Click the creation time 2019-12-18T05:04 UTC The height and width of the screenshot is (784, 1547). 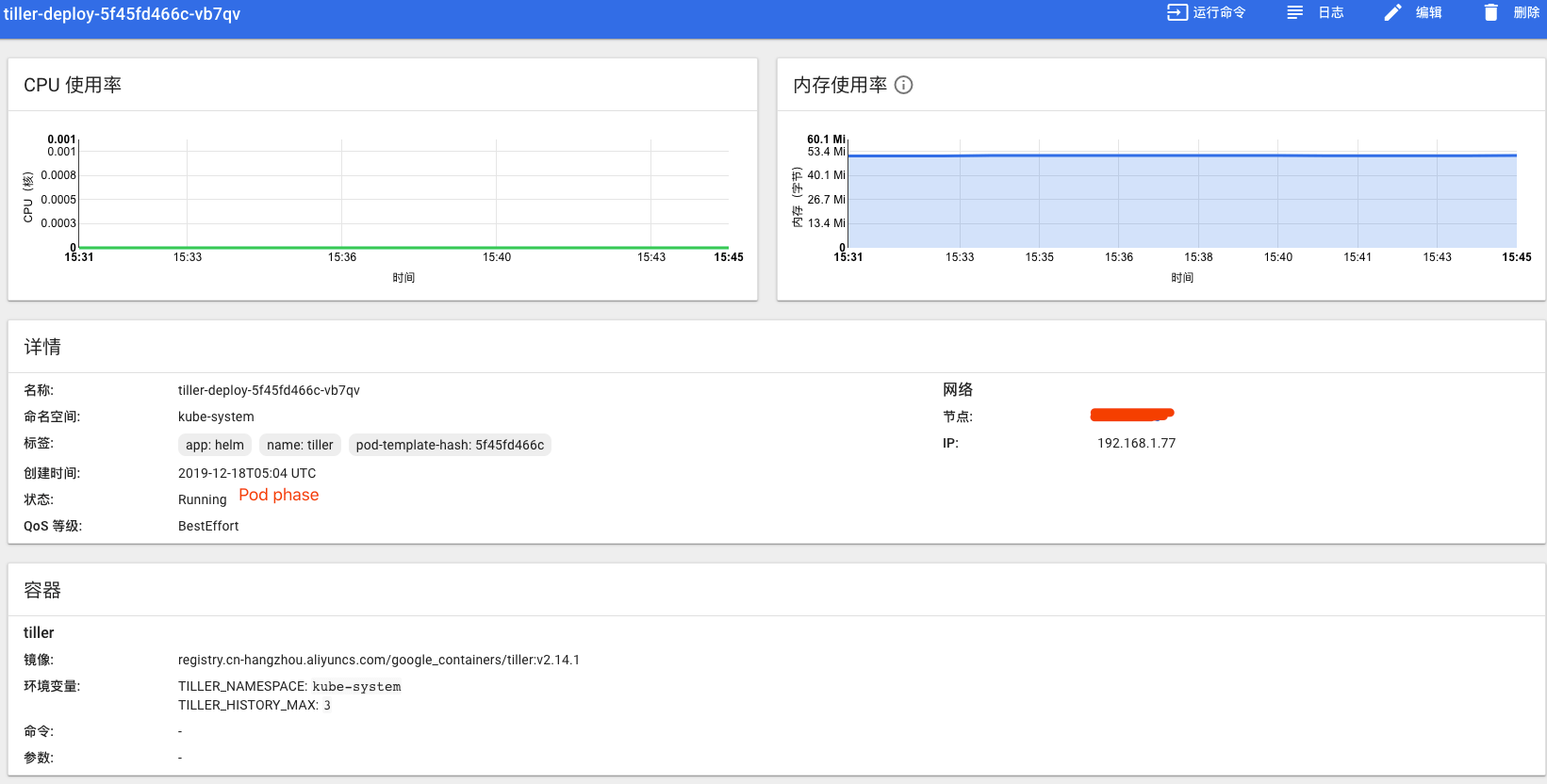point(247,473)
